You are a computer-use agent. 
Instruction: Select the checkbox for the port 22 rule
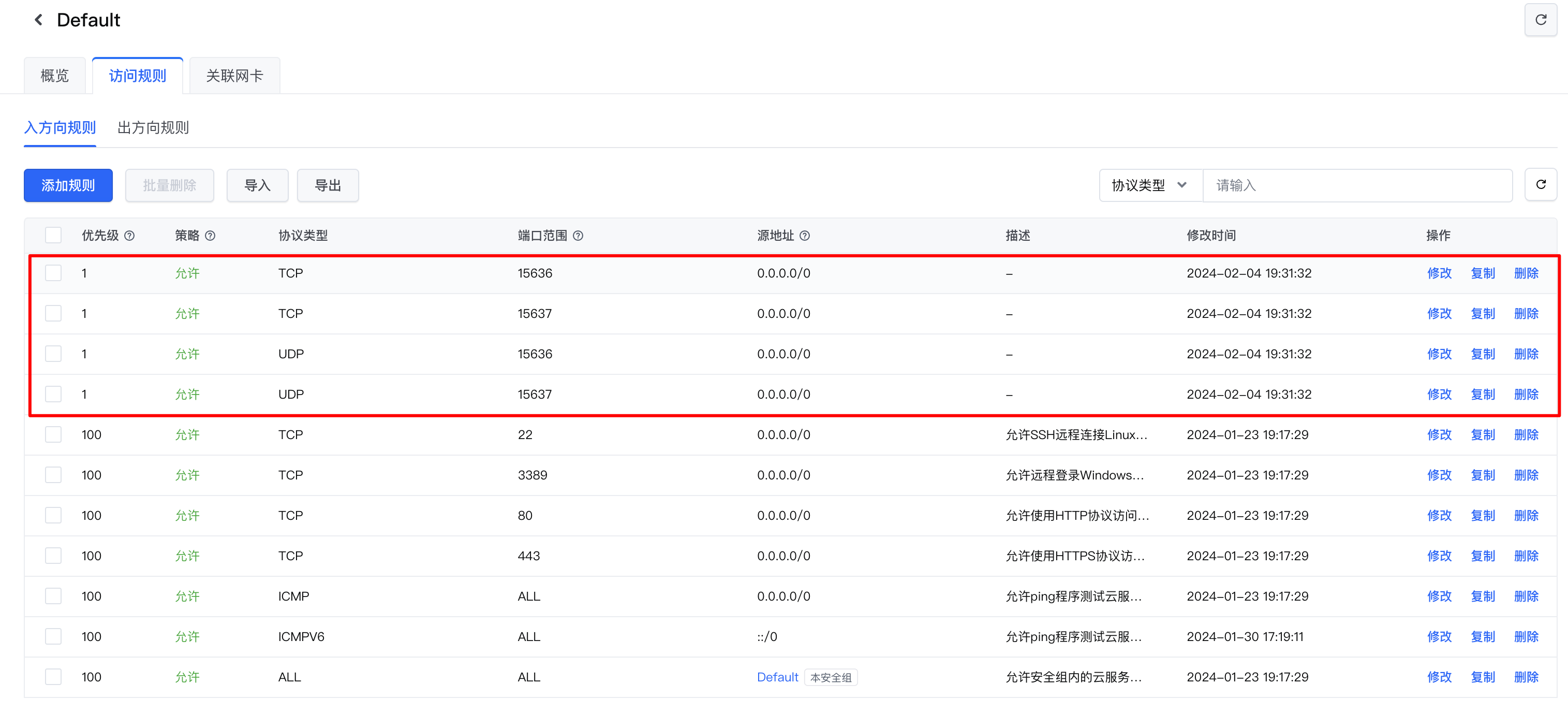click(54, 434)
